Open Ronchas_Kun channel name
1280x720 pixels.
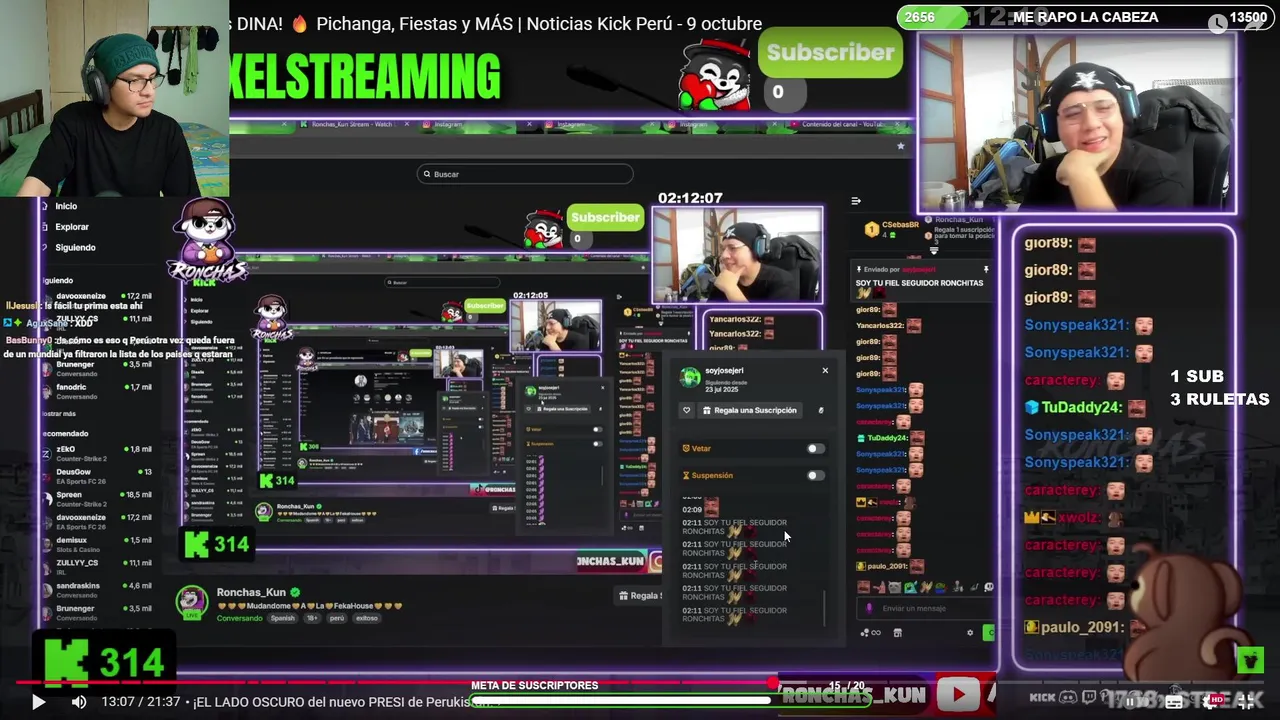251,592
